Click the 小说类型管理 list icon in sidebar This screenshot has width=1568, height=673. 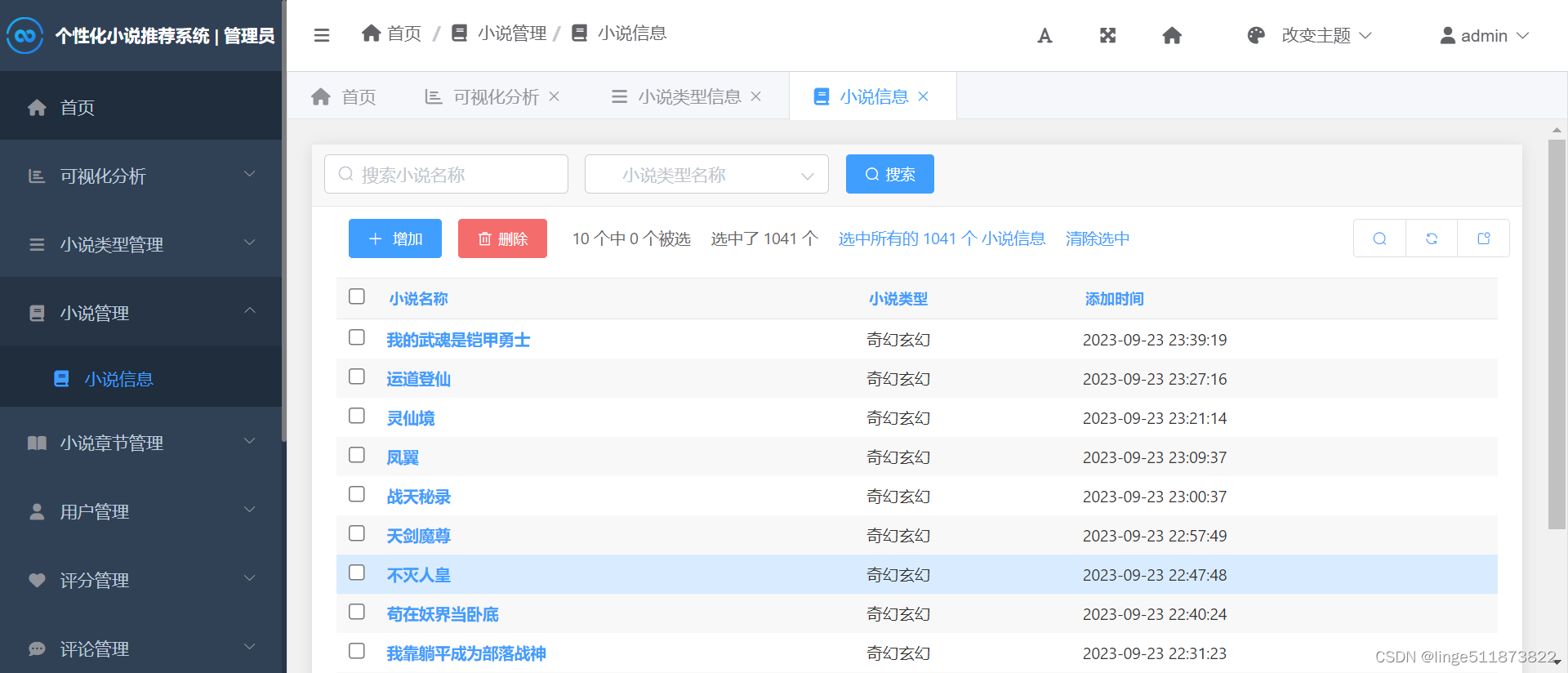pyautogui.click(x=37, y=244)
